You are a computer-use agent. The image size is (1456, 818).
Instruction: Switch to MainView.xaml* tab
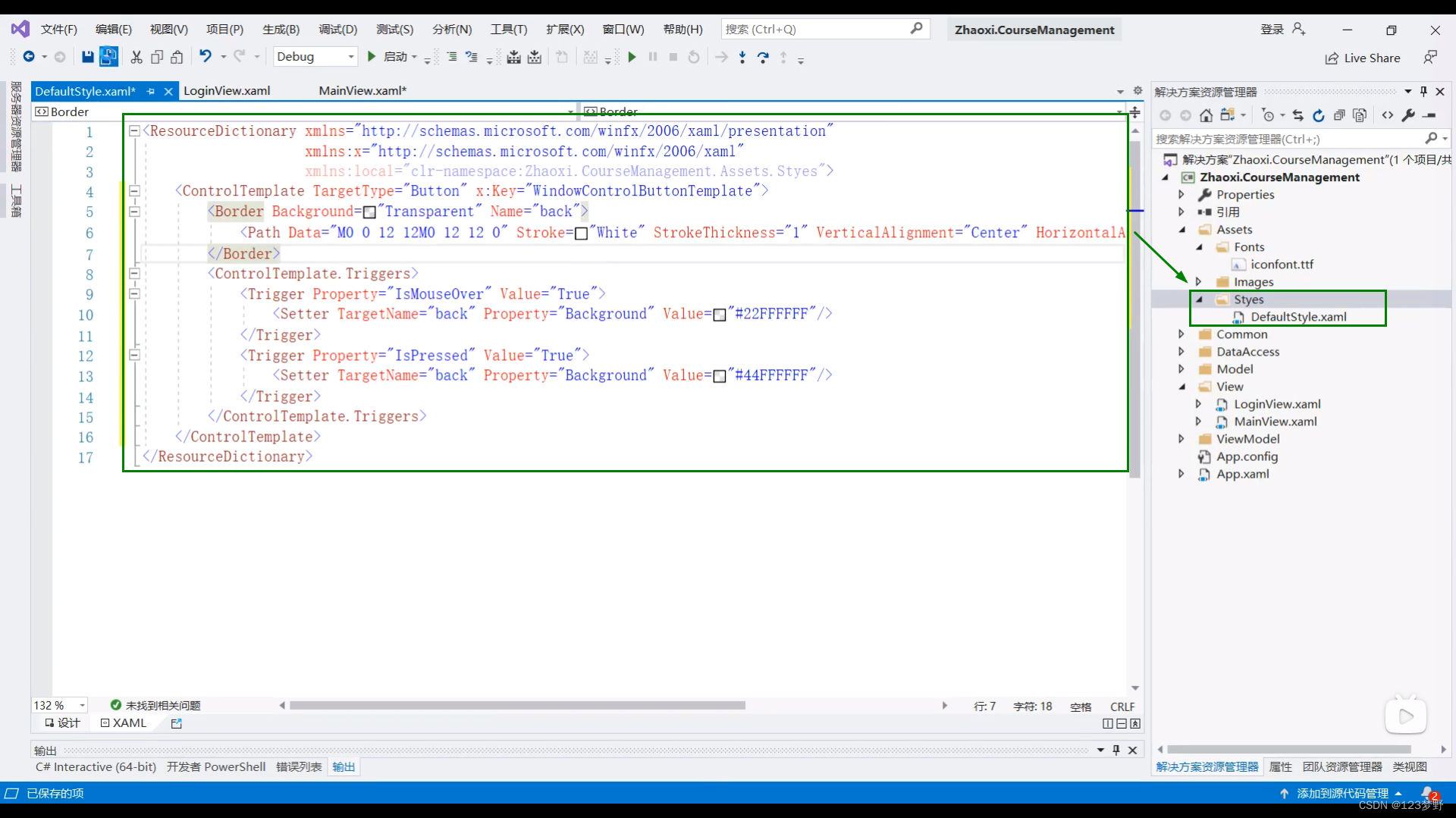tap(362, 90)
